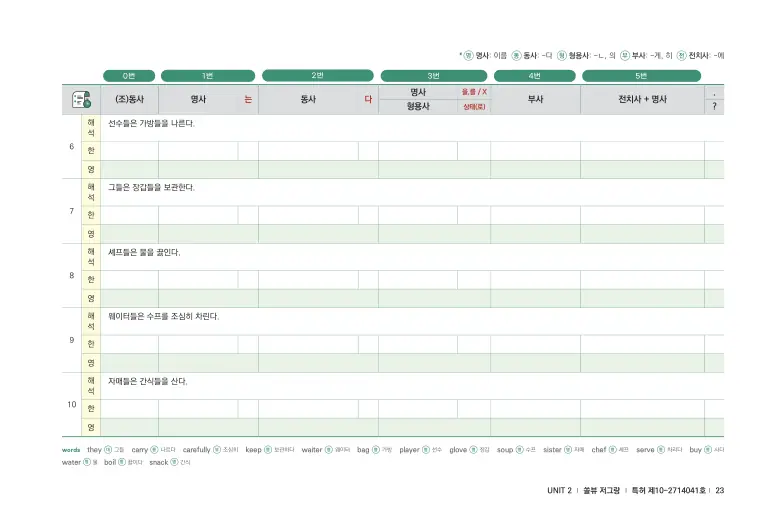Click the red '을,를 / X' header cell
The width and height of the screenshot is (757, 521).
(x=474, y=92)
